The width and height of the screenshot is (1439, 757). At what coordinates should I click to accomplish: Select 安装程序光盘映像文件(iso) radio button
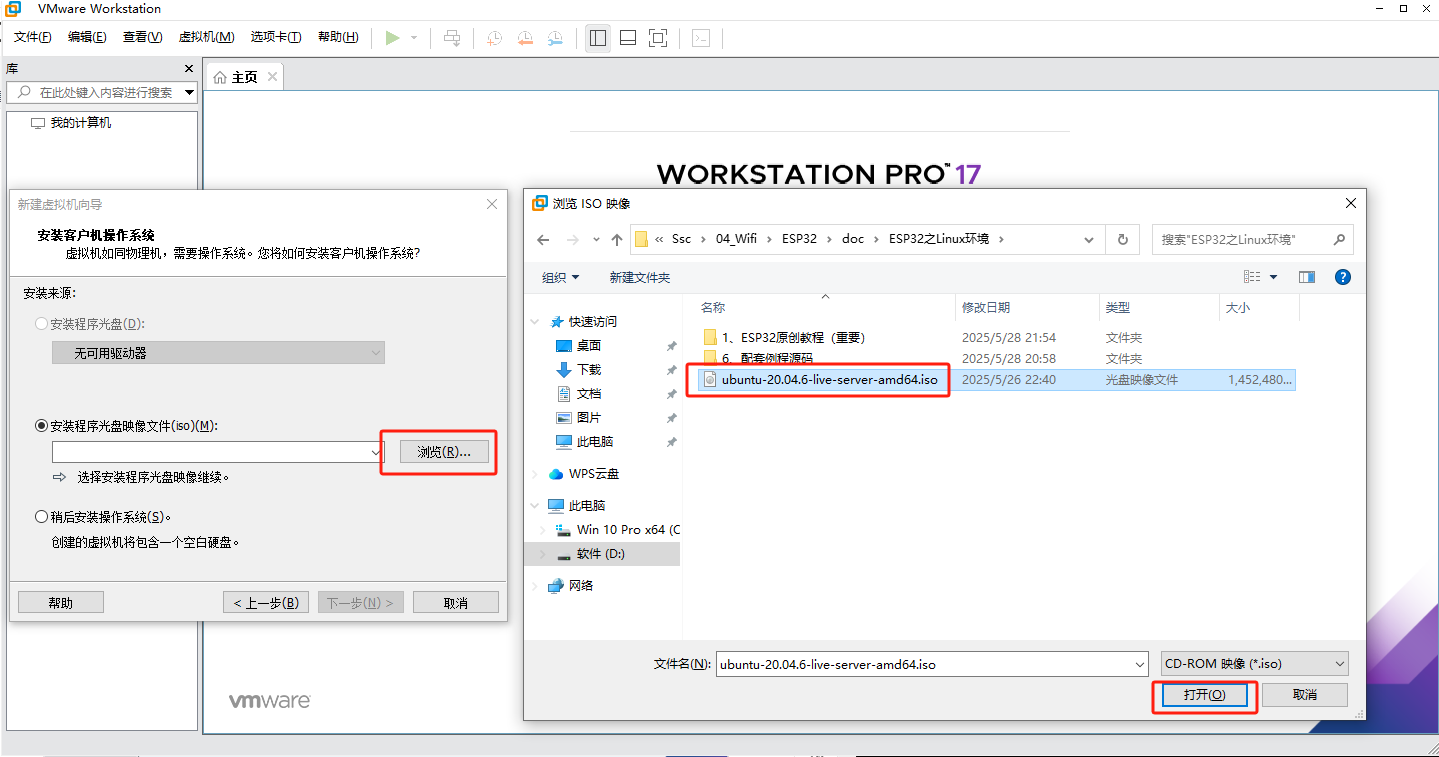pos(41,426)
